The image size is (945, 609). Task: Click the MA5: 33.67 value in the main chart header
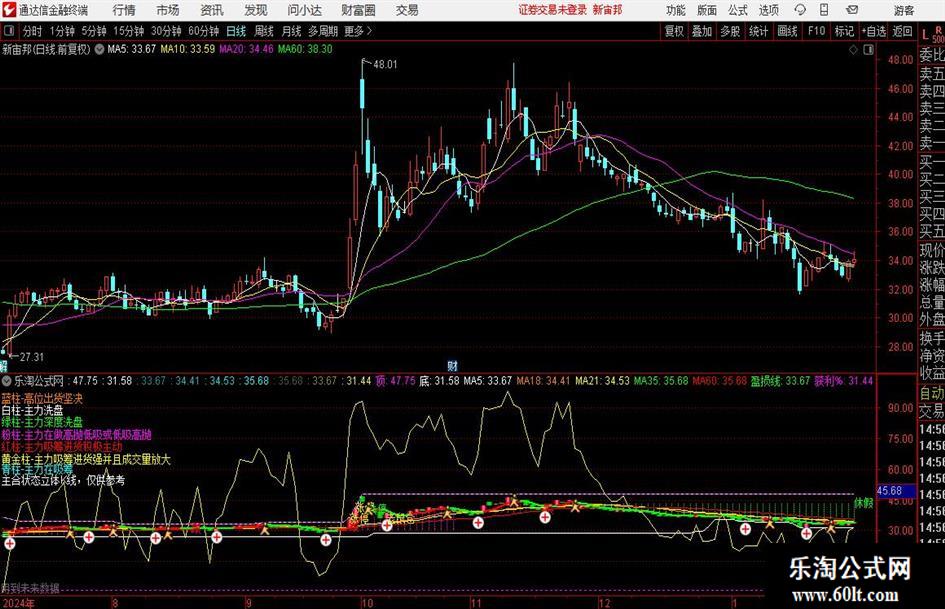point(131,49)
